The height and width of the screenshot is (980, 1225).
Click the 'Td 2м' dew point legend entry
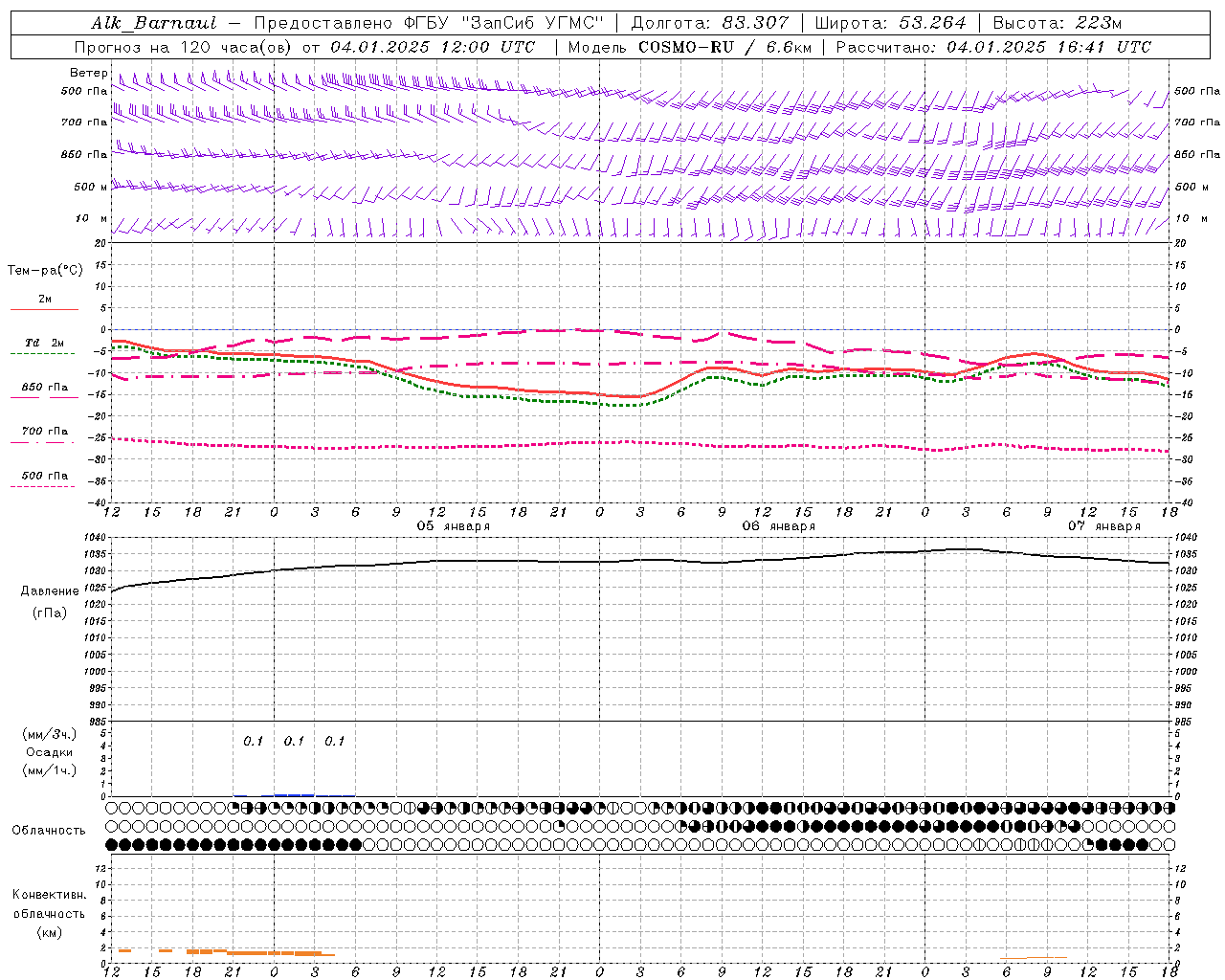tap(45, 343)
